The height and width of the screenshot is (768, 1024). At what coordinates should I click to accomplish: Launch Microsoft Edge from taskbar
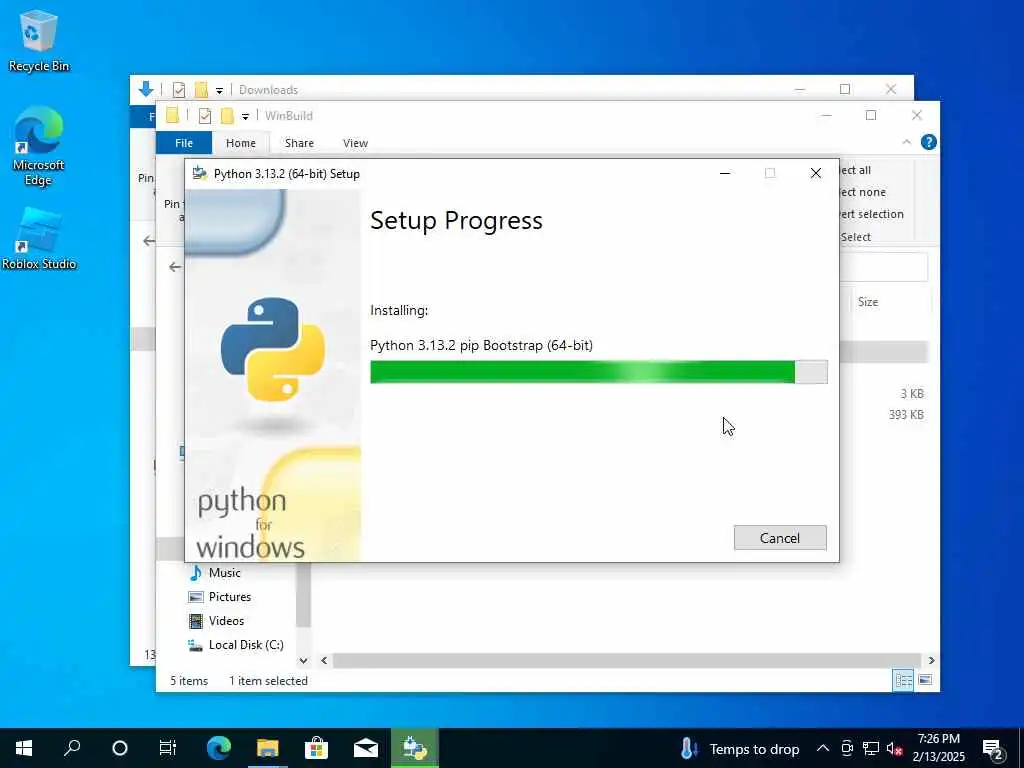point(219,748)
